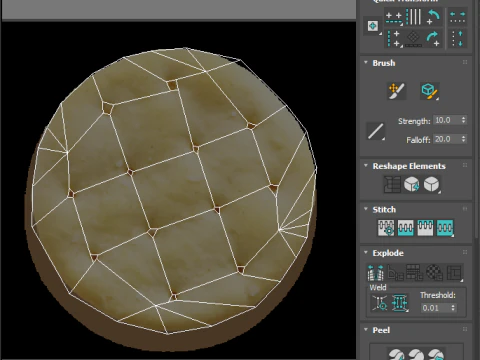Click Flatten by Polygon Angle icon
Screen dimensions: 480x360
(x=395, y=272)
